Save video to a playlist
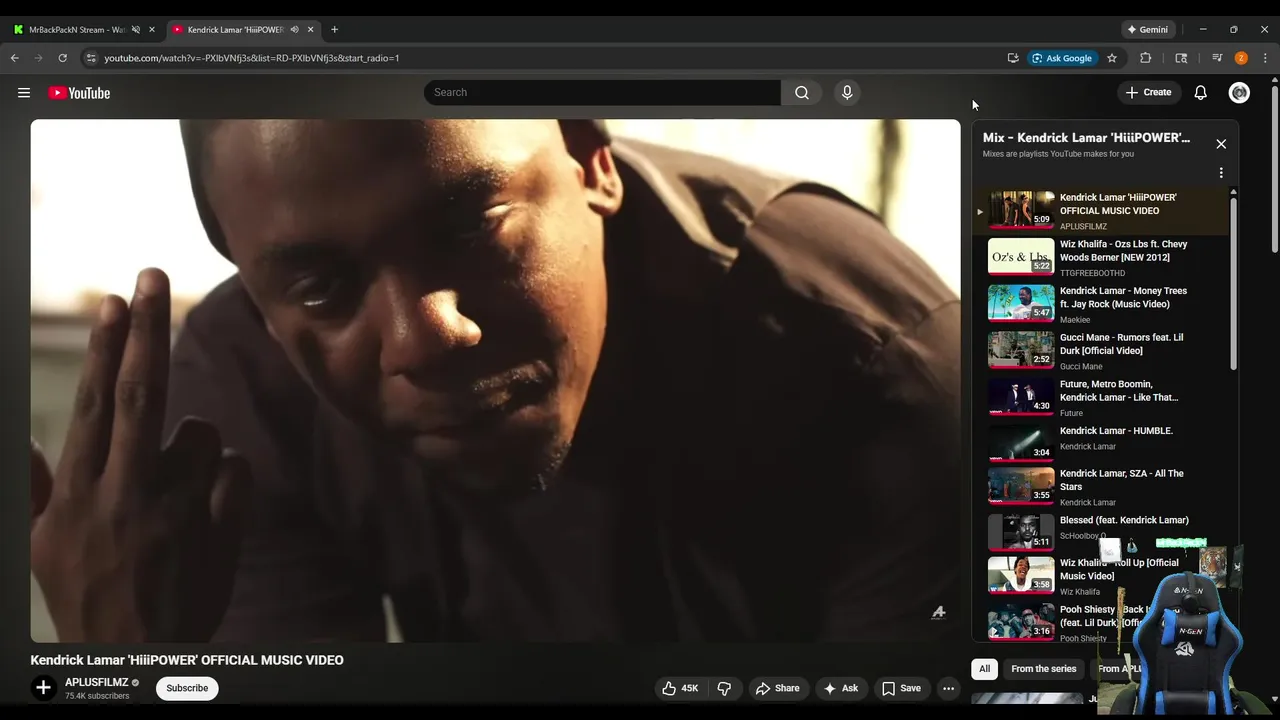Screen dimensions: 1280x720 click(901, 688)
